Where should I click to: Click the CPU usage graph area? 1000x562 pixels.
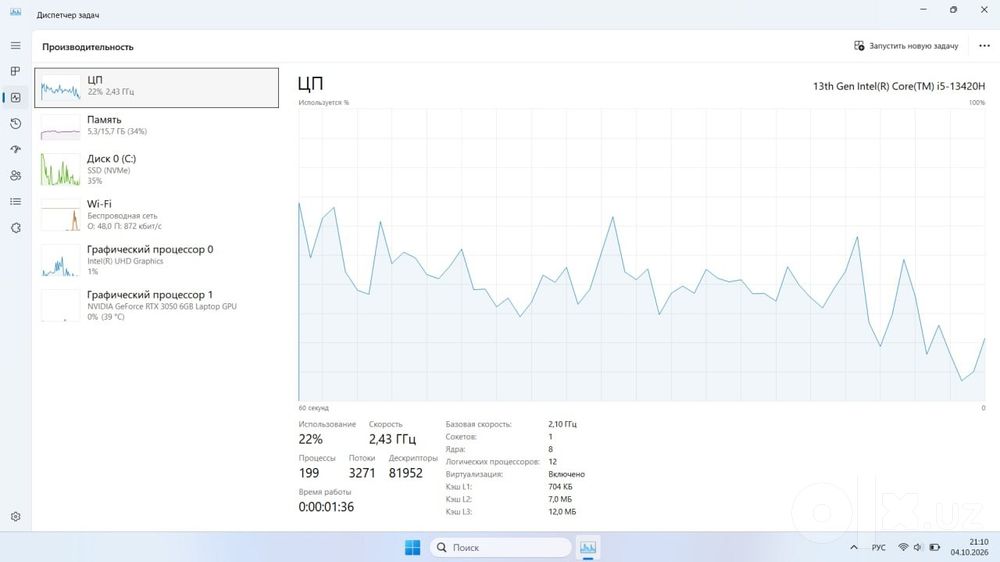coord(642,255)
